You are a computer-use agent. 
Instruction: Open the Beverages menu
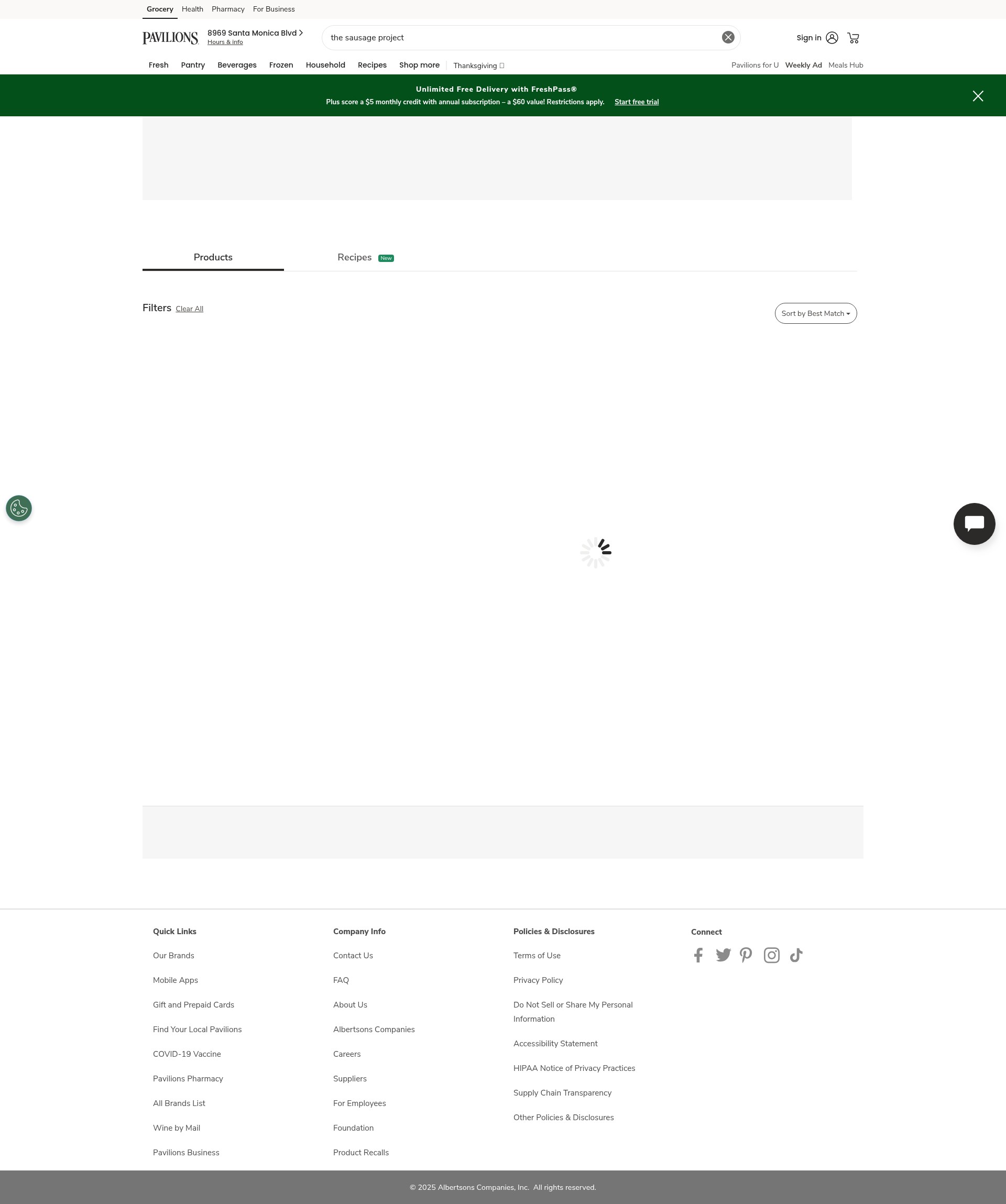(x=237, y=65)
